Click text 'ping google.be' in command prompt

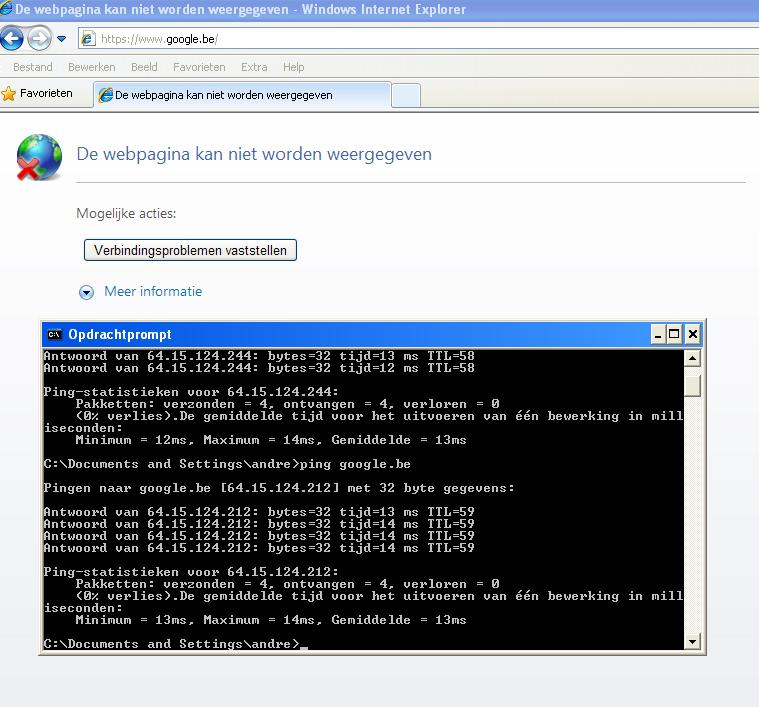tap(355, 464)
